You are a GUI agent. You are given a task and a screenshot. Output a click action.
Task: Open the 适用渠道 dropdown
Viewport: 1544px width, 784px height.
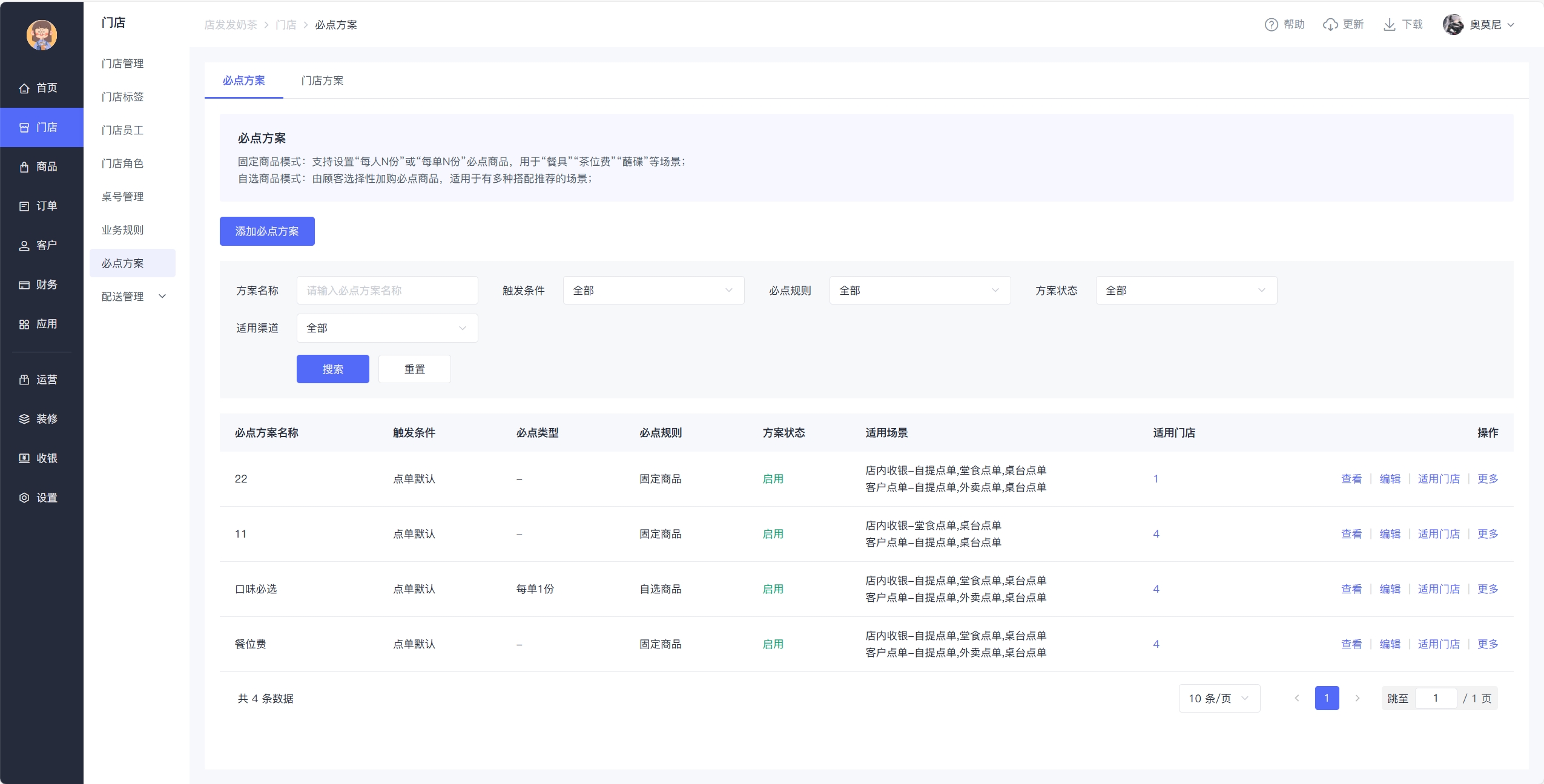coord(386,328)
